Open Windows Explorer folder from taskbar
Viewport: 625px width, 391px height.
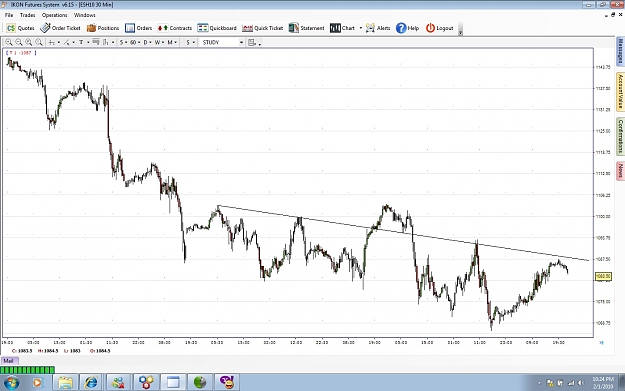[x=65, y=383]
